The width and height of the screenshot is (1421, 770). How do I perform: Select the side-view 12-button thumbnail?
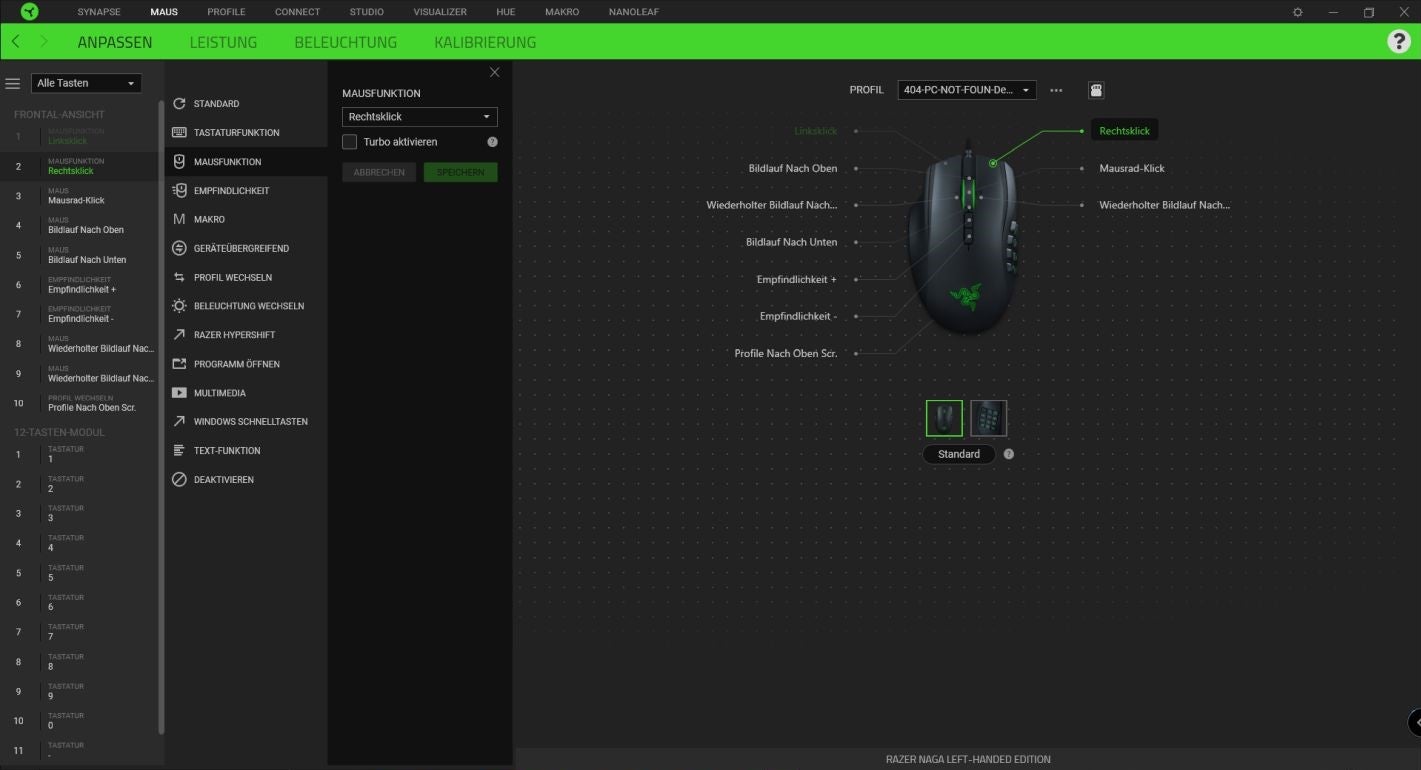click(x=989, y=418)
